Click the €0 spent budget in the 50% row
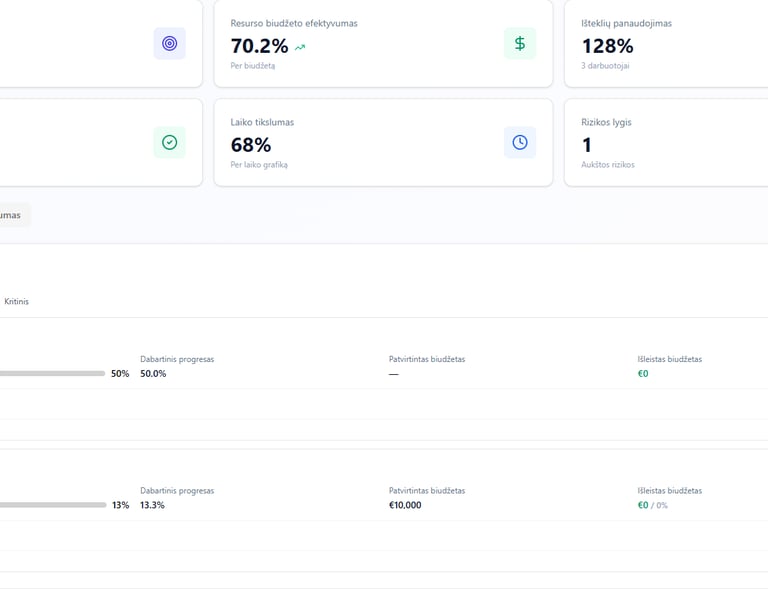 (x=643, y=374)
